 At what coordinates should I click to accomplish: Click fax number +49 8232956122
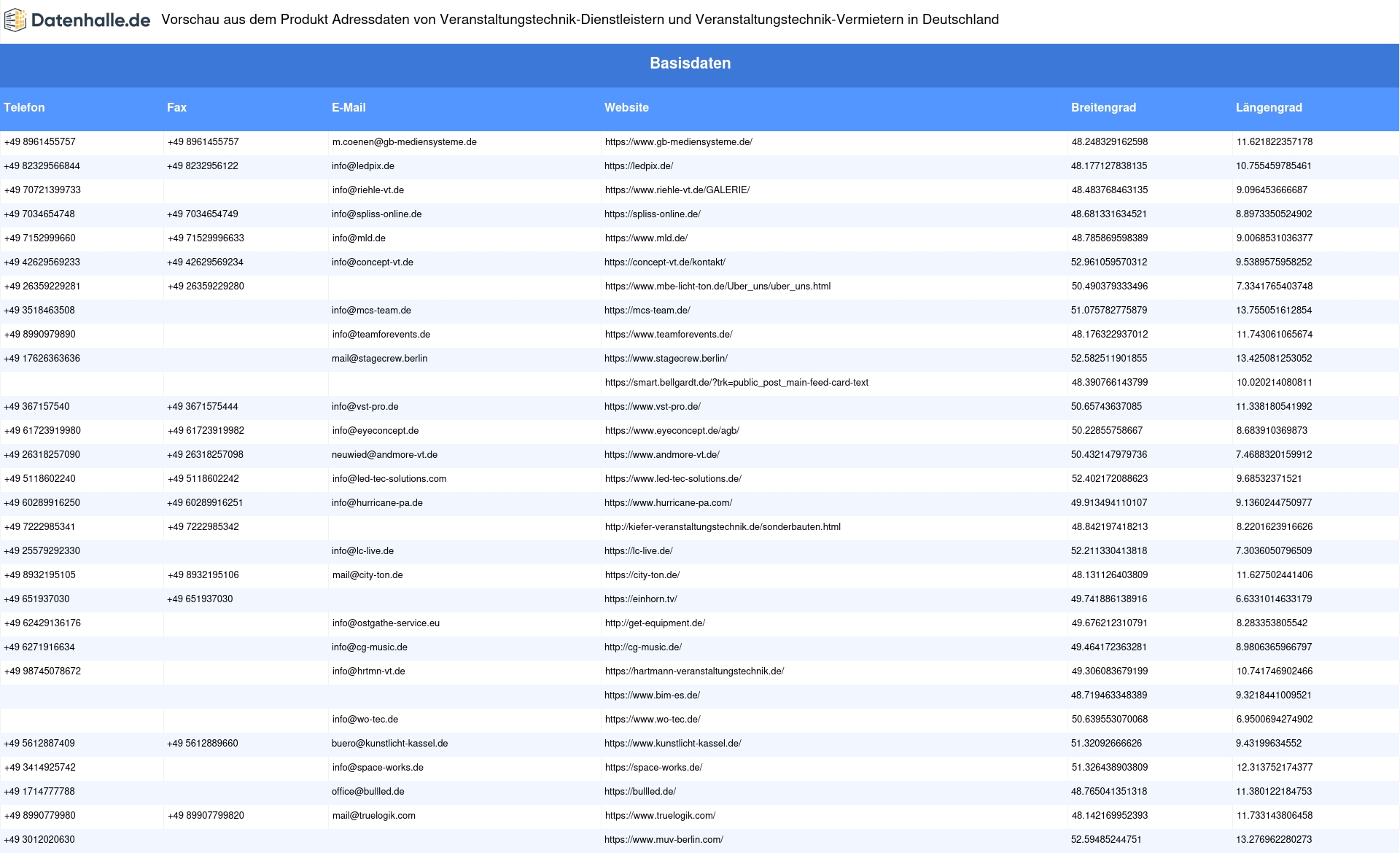(x=203, y=166)
